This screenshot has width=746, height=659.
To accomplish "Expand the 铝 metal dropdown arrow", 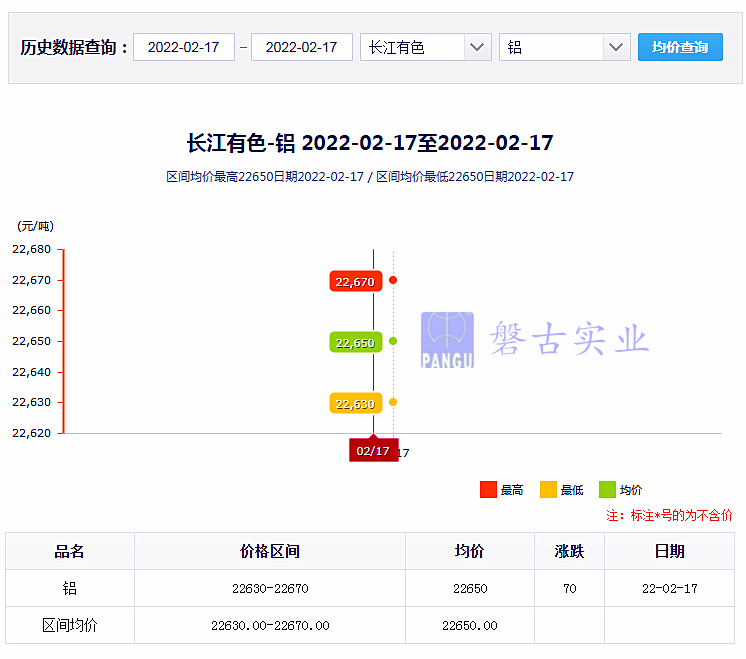I will [x=616, y=47].
